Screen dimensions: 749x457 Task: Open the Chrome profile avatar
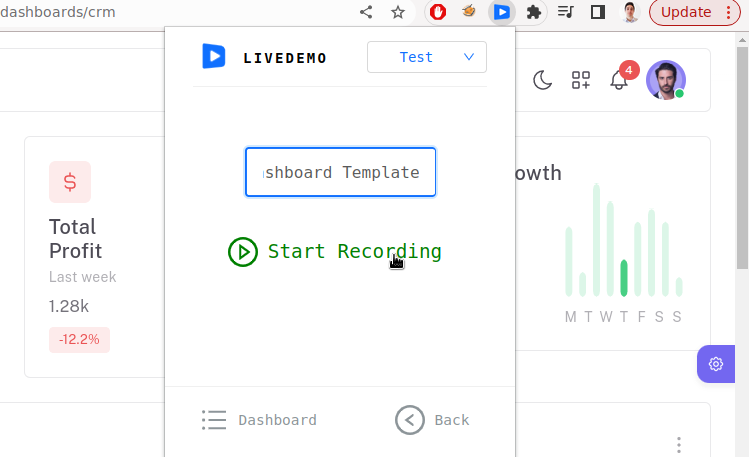pyautogui.click(x=630, y=12)
